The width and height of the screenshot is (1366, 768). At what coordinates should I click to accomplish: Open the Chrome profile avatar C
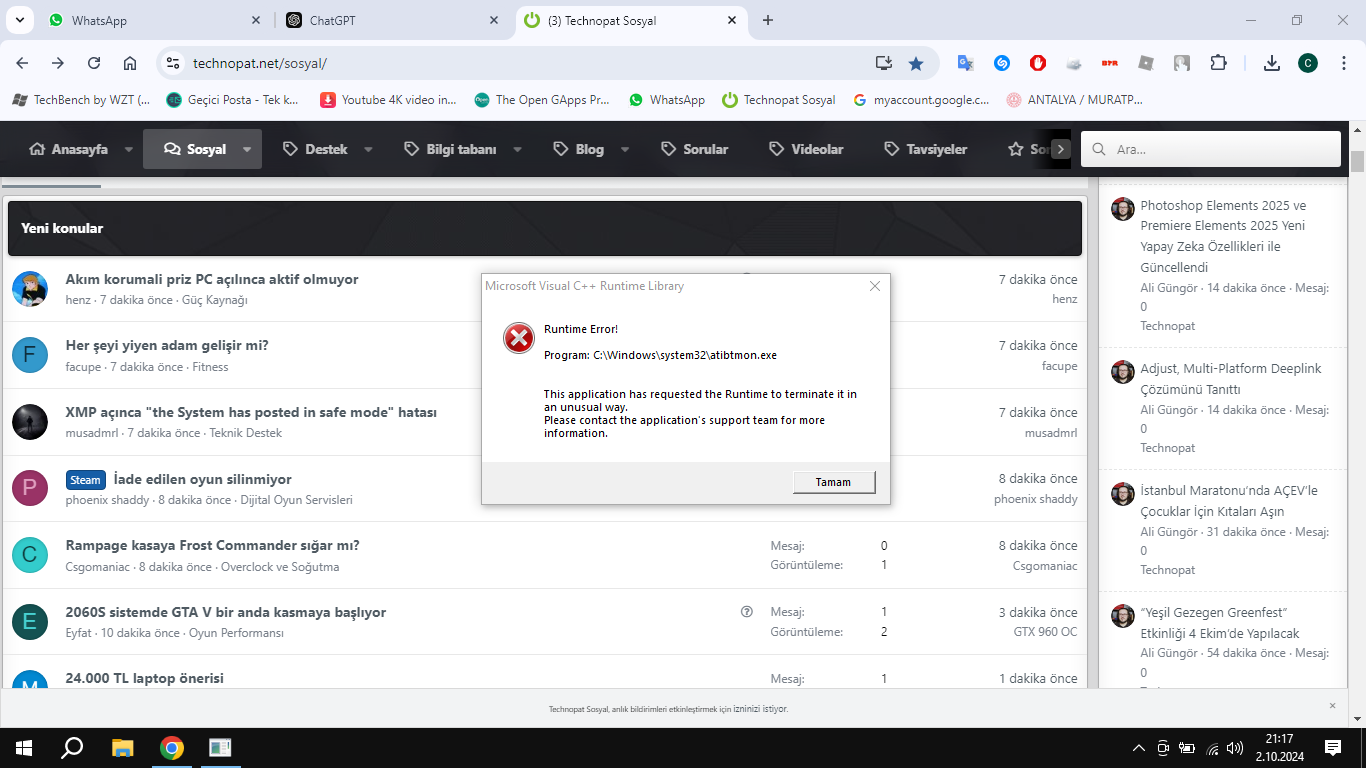click(1308, 63)
